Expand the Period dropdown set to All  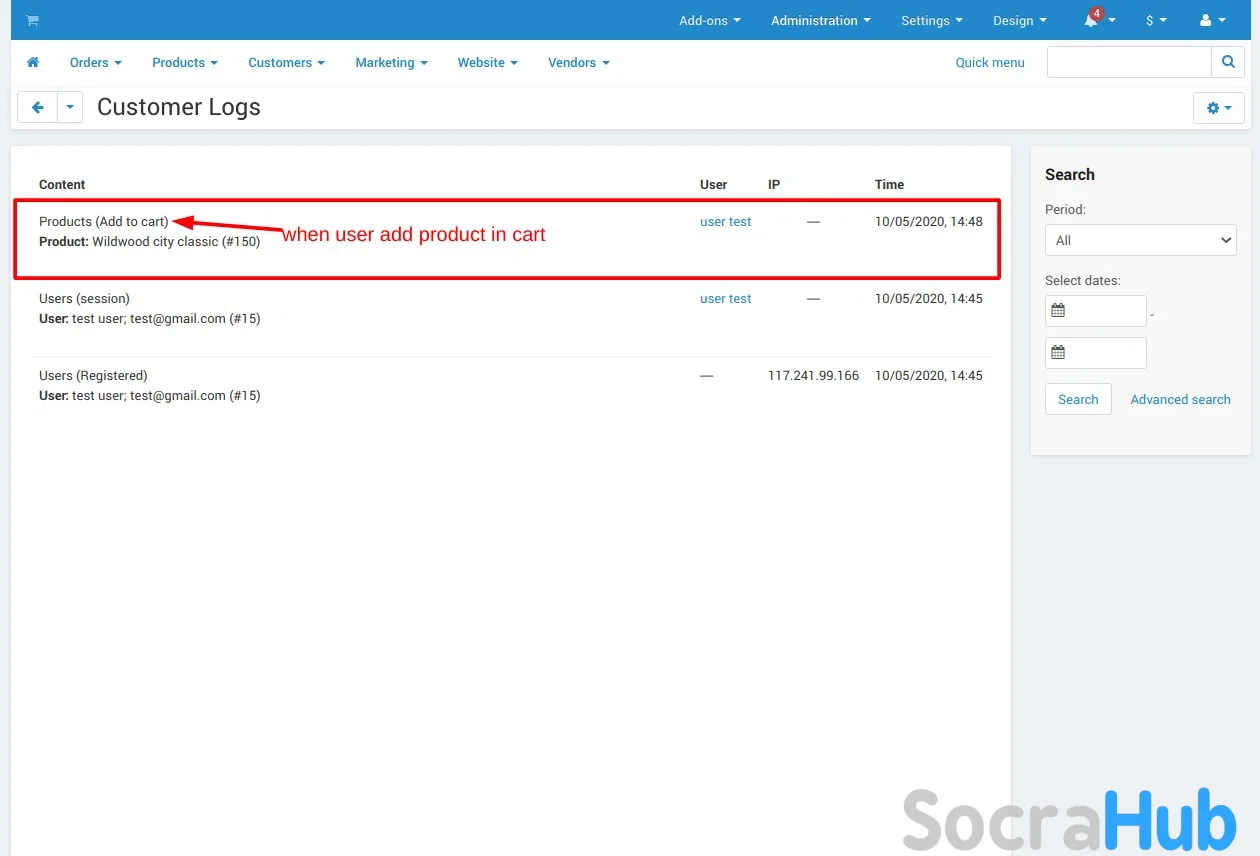(x=1140, y=240)
